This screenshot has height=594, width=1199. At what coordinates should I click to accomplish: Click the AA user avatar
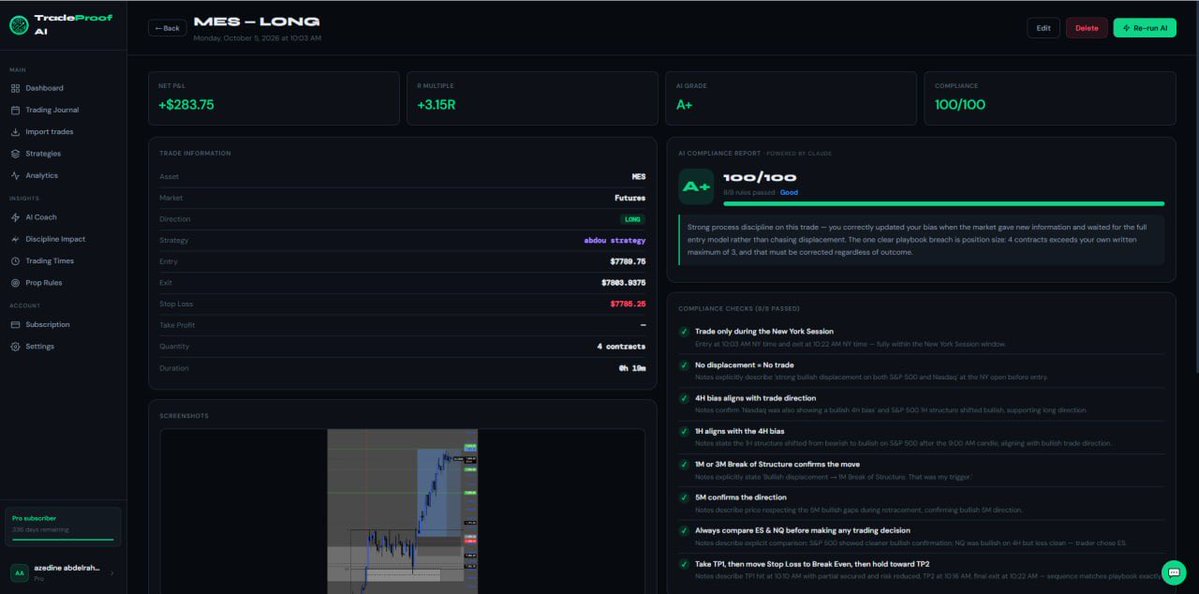(x=19, y=573)
